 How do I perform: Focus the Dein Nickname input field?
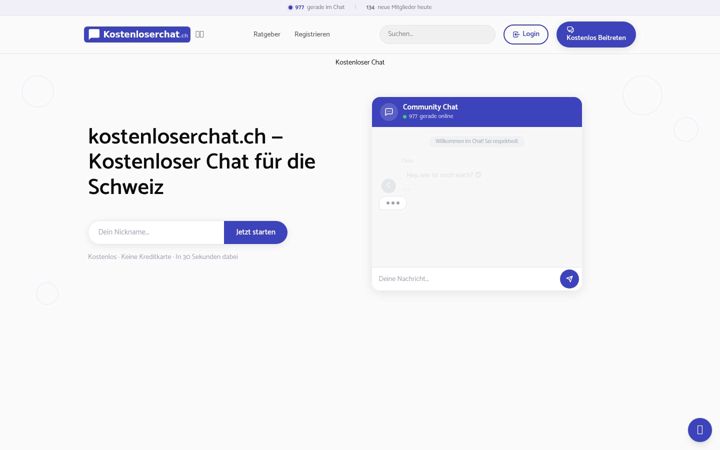(x=156, y=232)
